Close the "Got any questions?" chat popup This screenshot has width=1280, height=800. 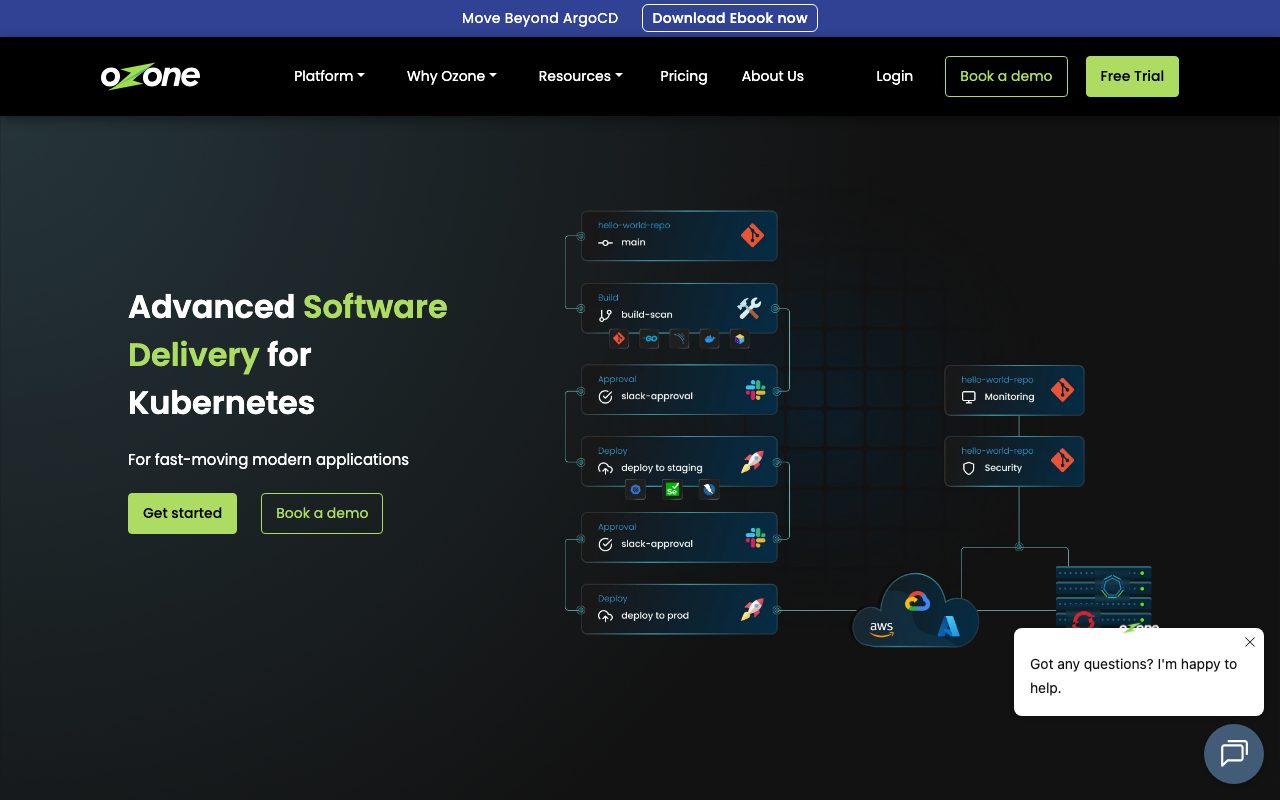click(x=1250, y=642)
